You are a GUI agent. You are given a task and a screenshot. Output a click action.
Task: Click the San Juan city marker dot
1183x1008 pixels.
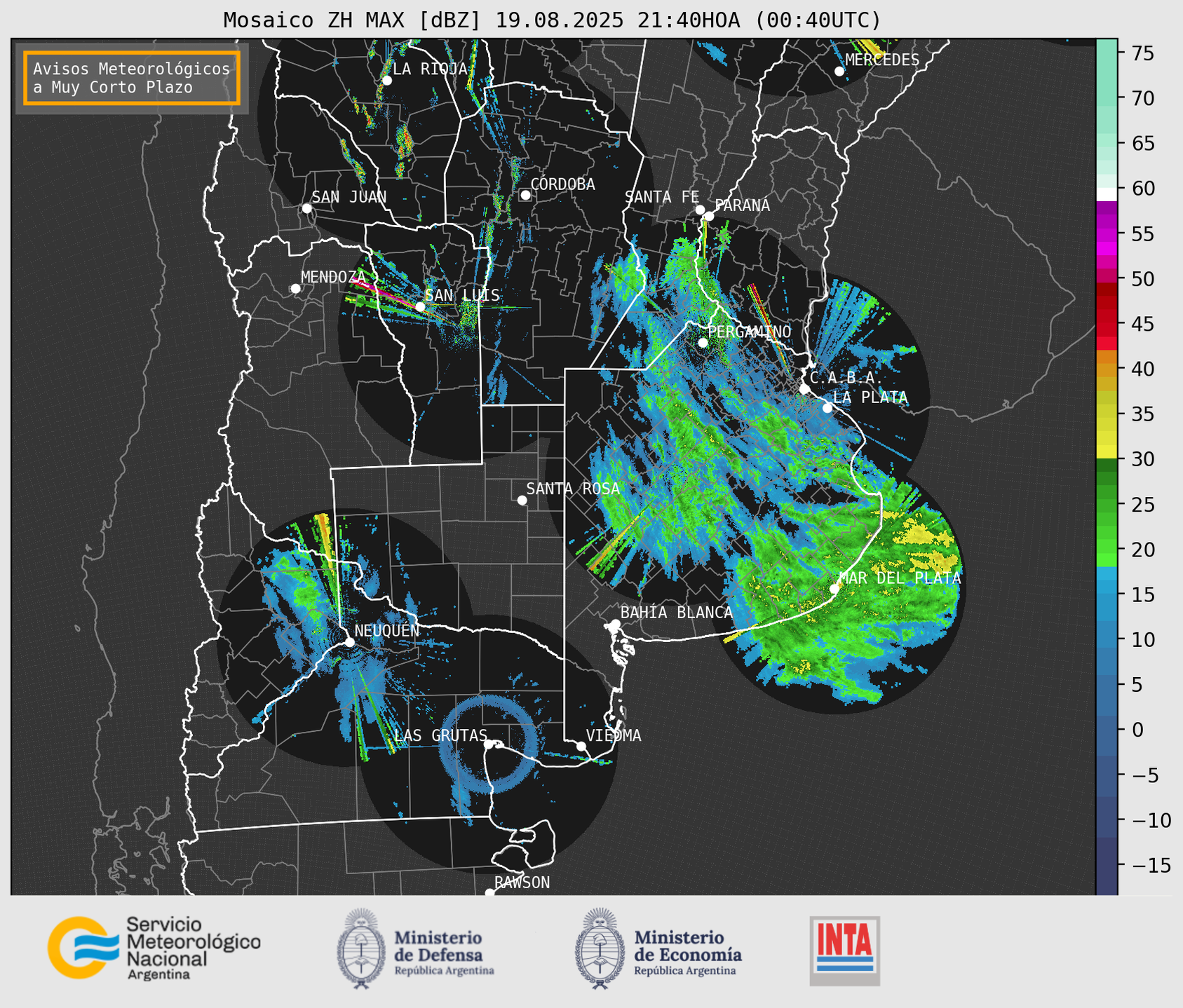pos(306,208)
